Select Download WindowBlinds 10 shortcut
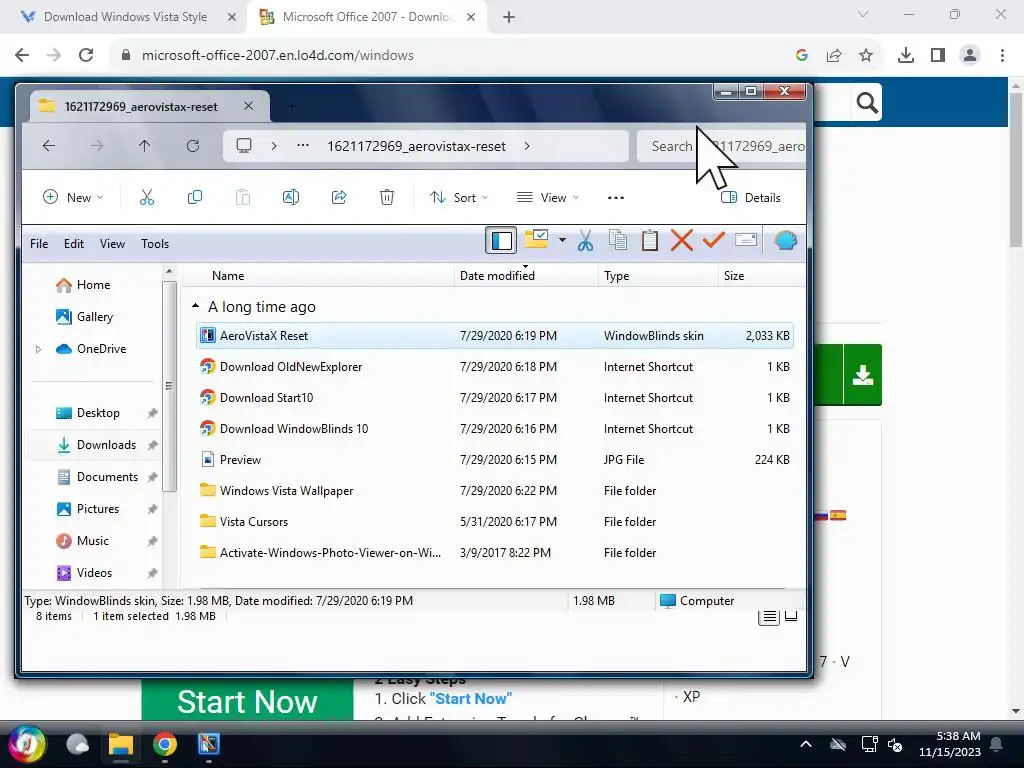Screen dimensions: 1024x768 click(x=495, y=429)
